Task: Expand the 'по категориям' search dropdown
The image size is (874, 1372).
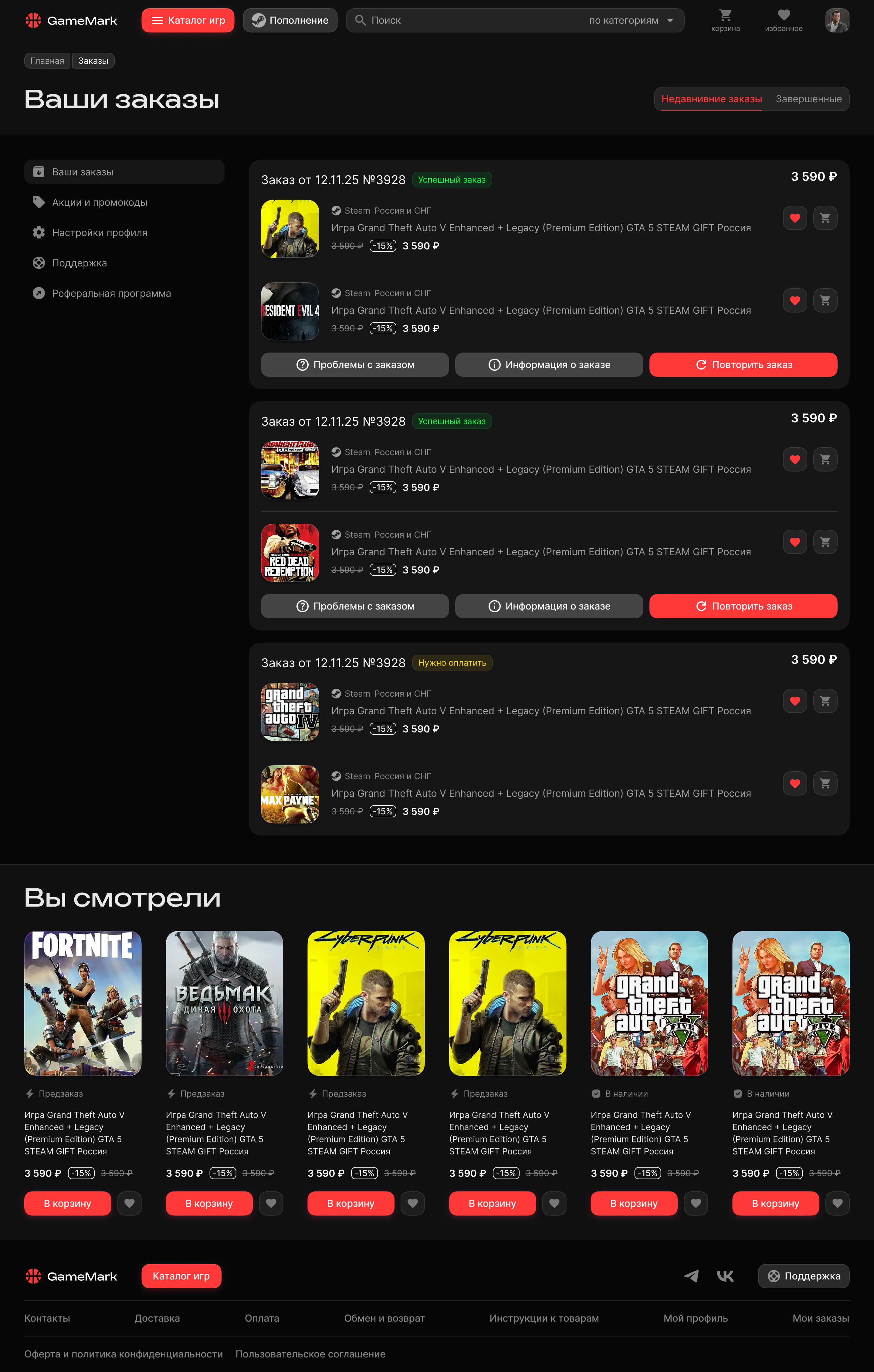Action: [631, 21]
